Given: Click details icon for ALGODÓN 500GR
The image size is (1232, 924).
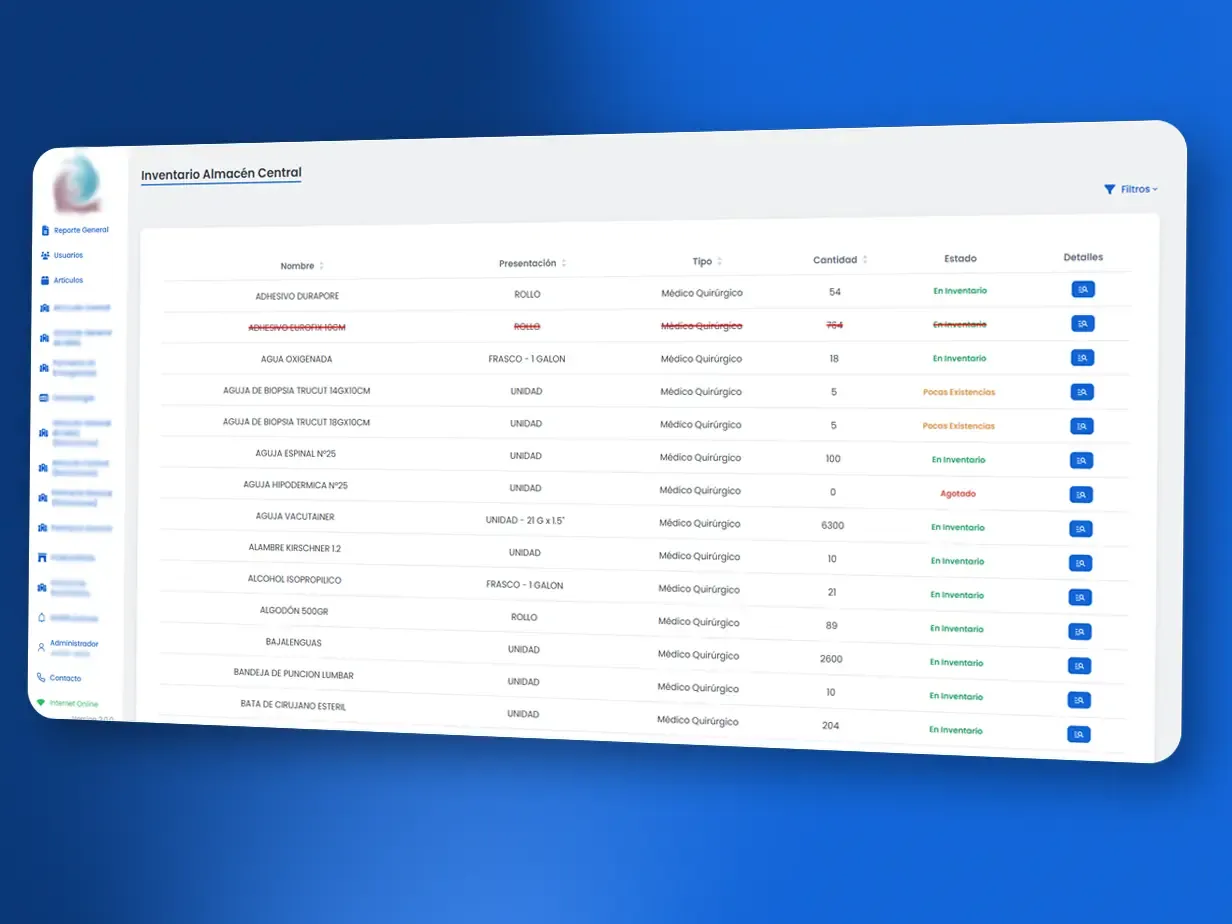Looking at the screenshot, I should [1079, 631].
